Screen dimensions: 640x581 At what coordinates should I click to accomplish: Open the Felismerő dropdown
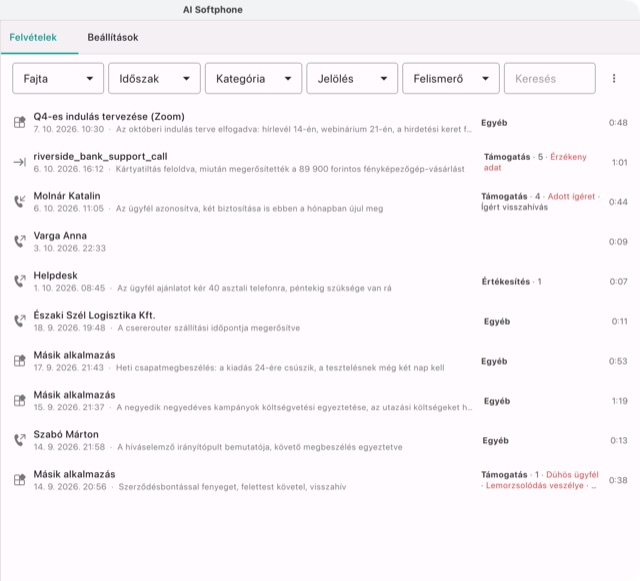[x=451, y=78]
